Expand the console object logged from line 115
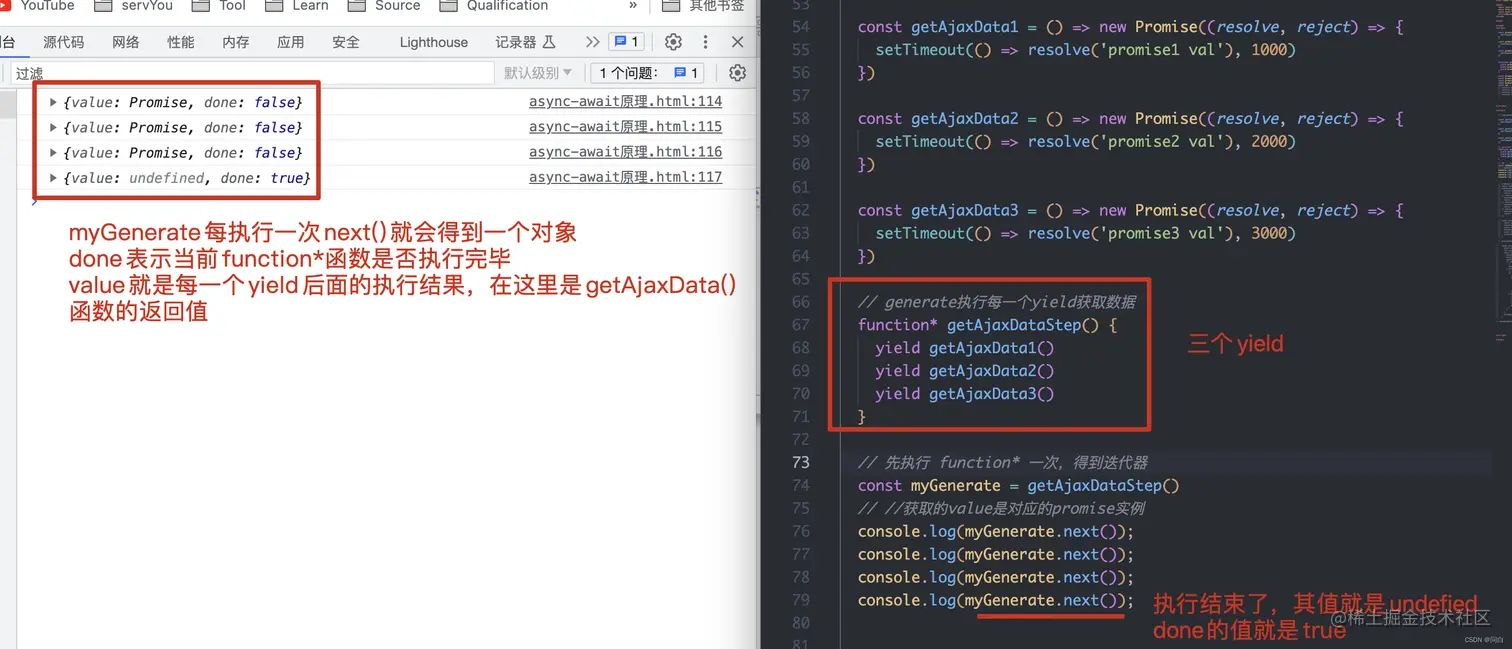Viewport: 1512px width, 649px height. pos(54,127)
